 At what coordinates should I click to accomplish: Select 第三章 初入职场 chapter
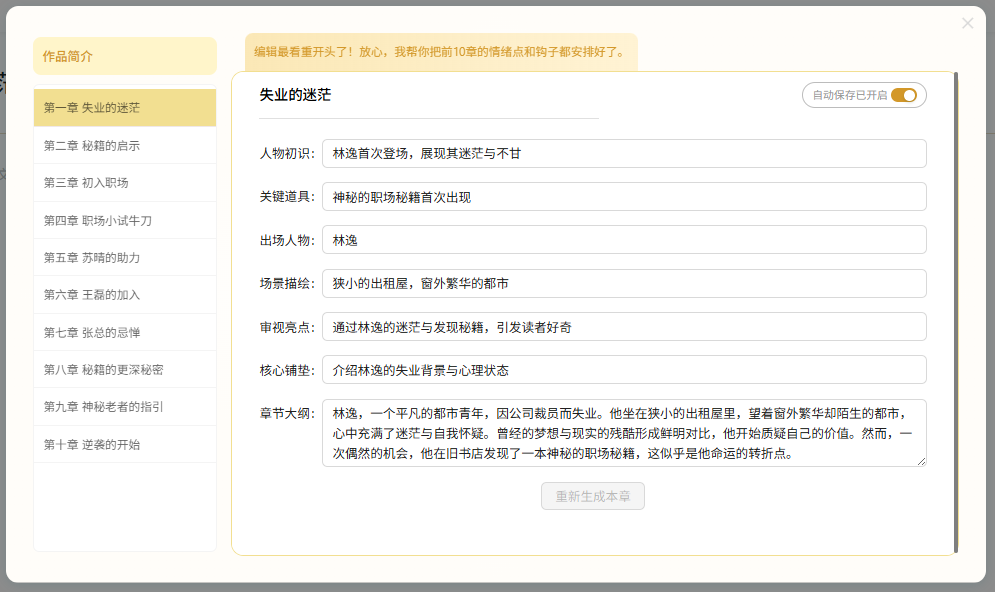pos(125,183)
